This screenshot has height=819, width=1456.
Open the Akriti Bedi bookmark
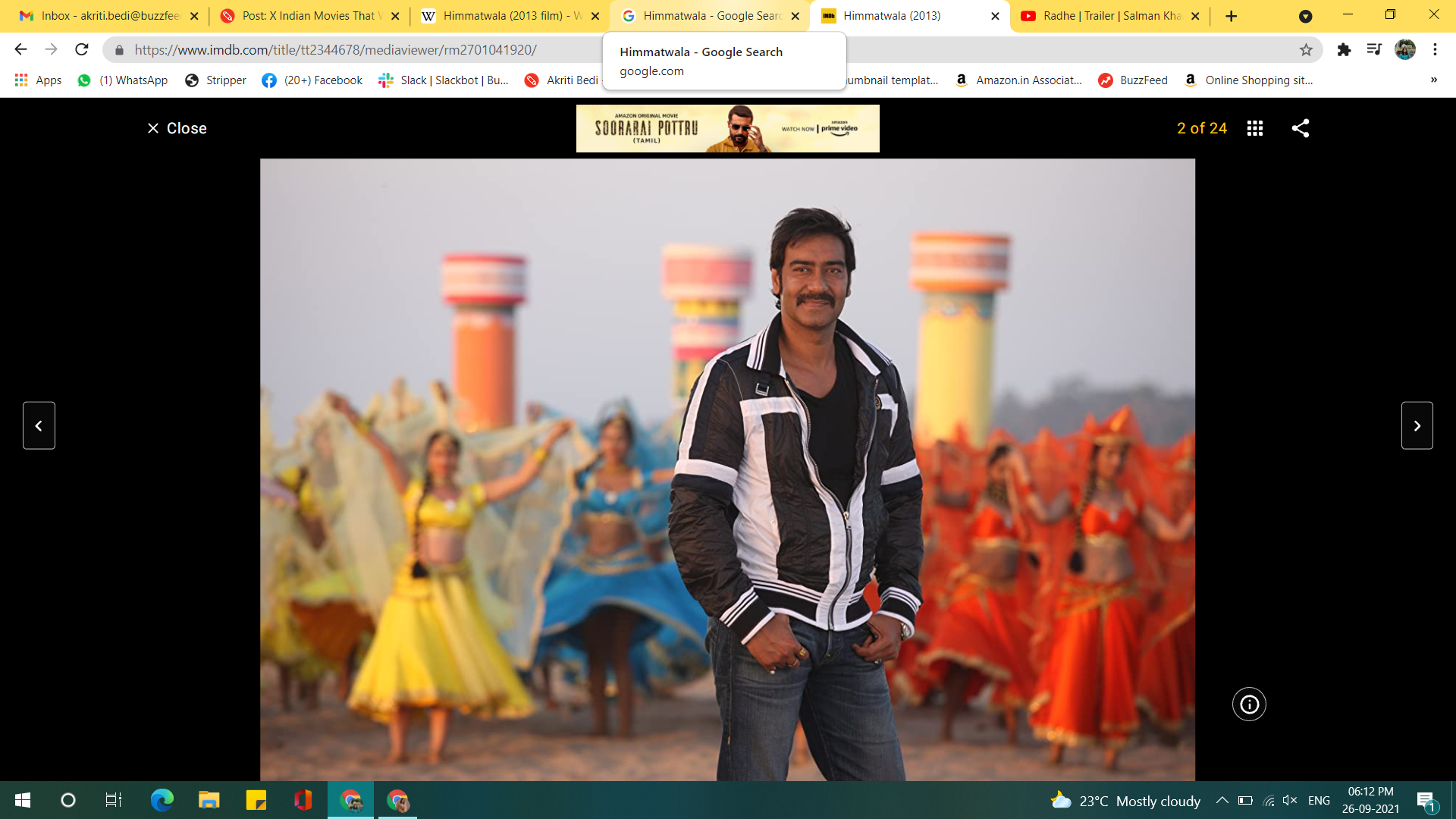point(562,80)
